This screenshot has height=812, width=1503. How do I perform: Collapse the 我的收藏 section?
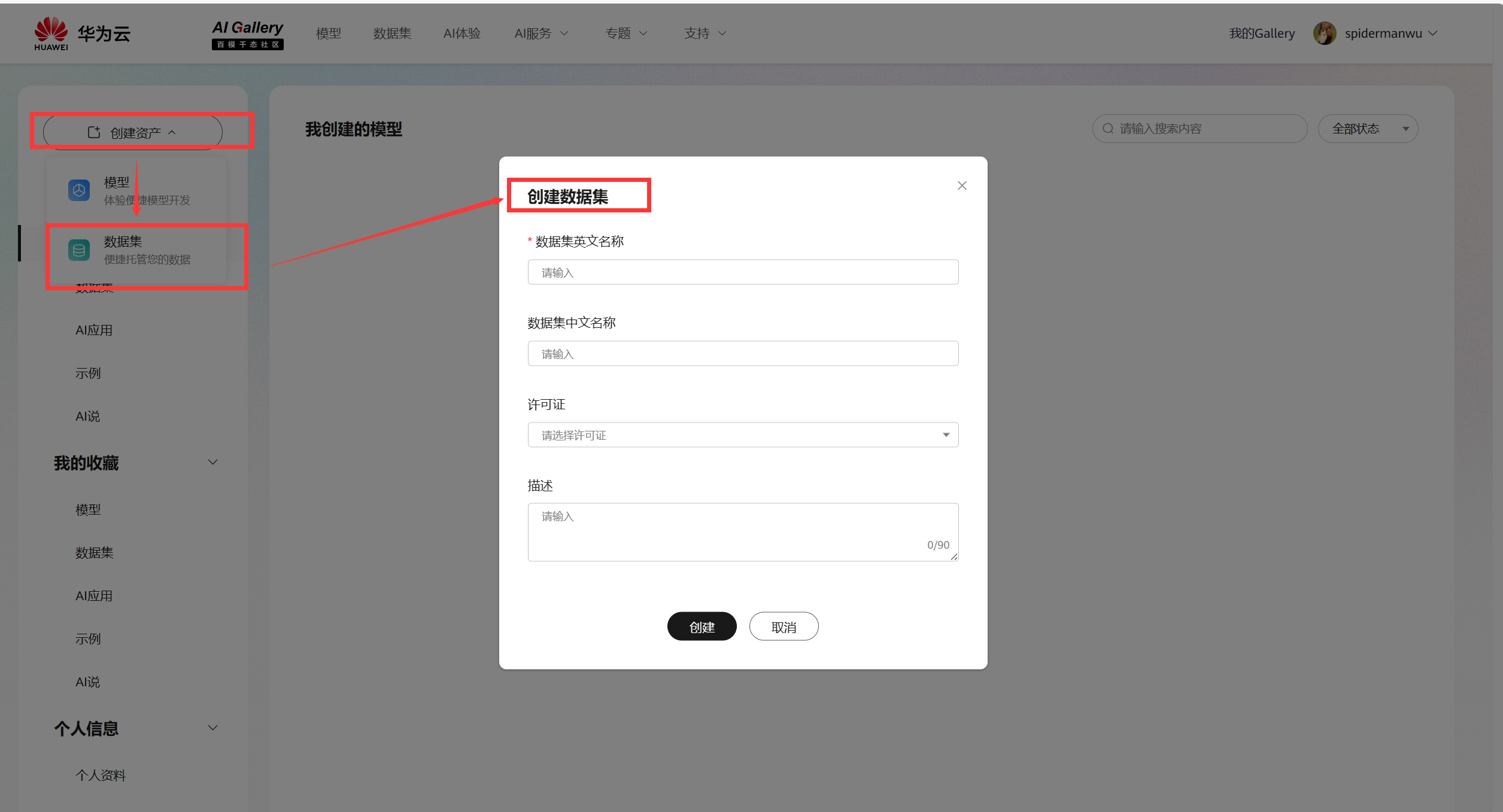(x=212, y=463)
